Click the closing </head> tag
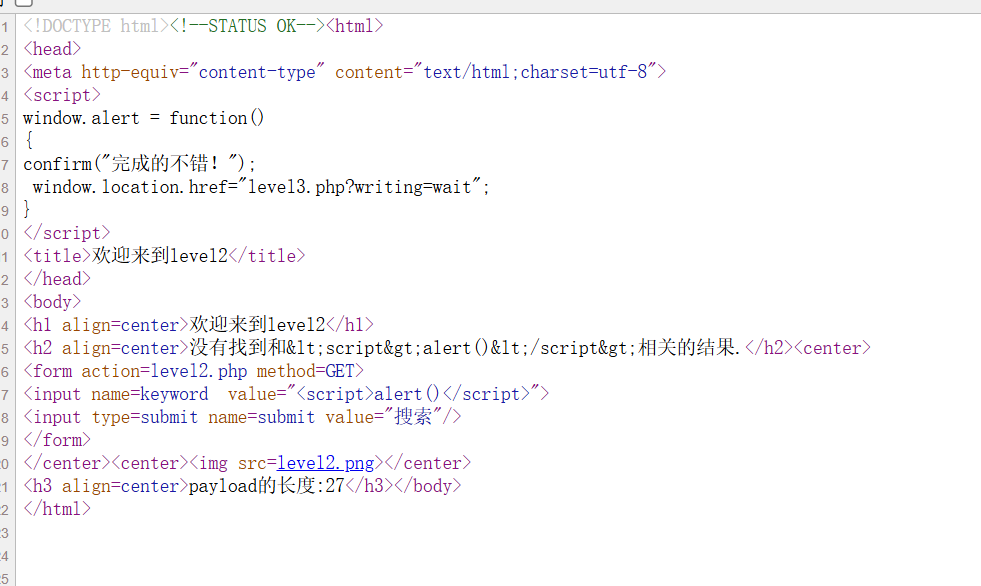981x586 pixels. pos(57,279)
